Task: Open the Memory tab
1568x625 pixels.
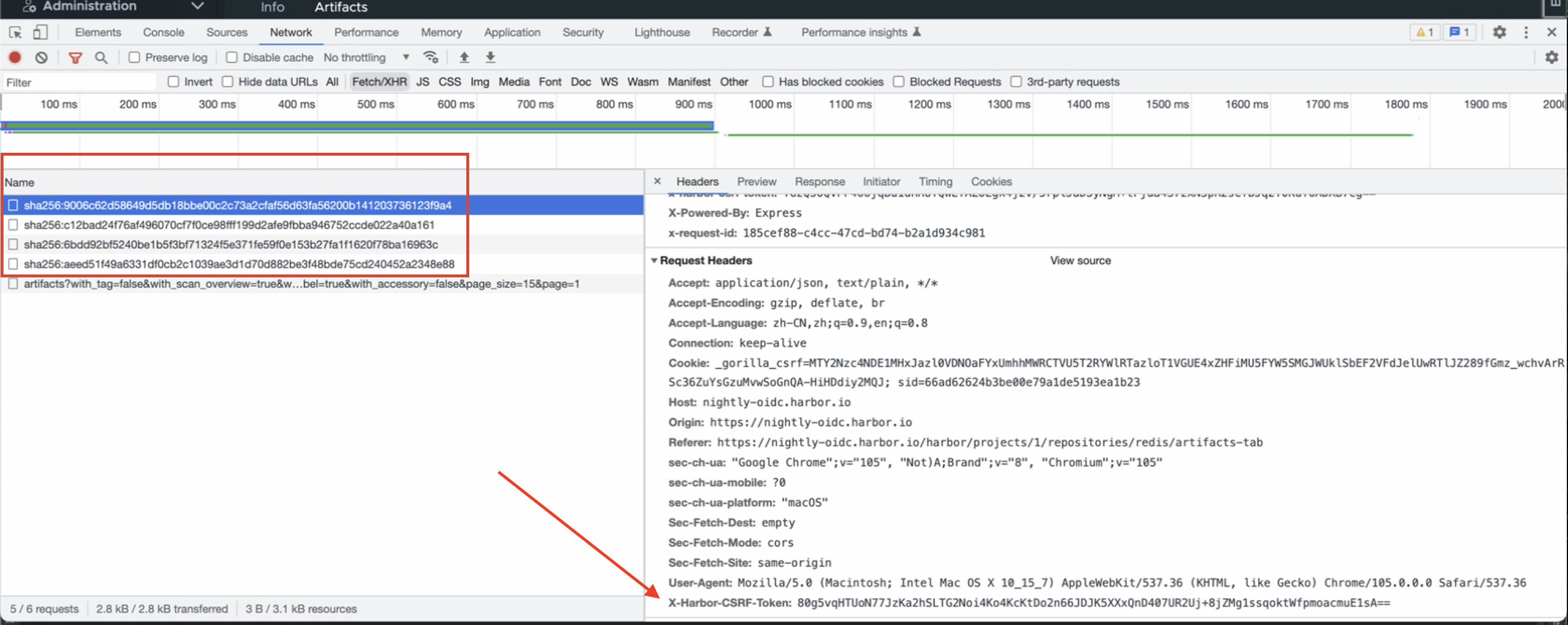Action: click(x=441, y=32)
